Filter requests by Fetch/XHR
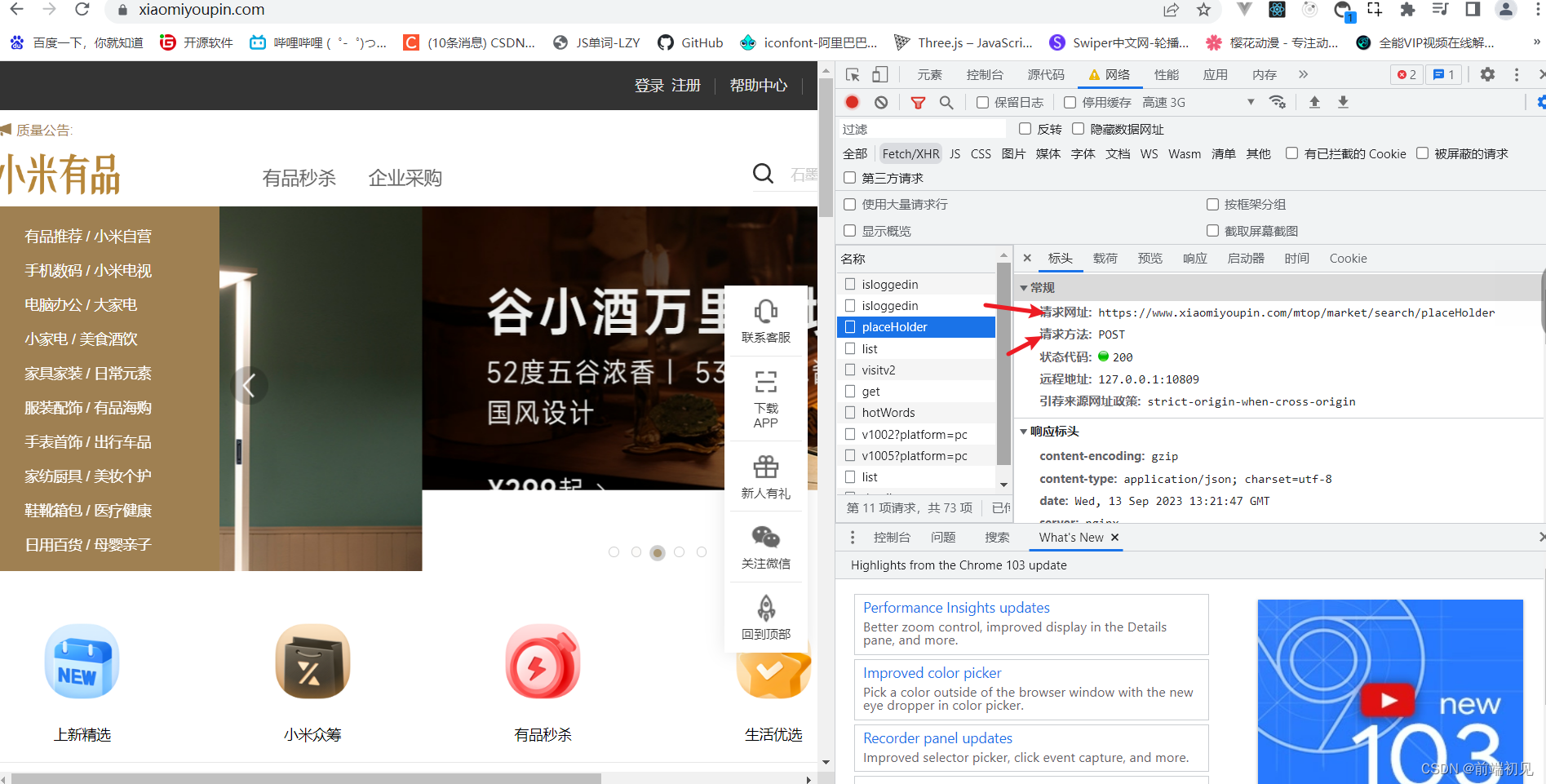Image resolution: width=1546 pixels, height=784 pixels. tap(910, 153)
